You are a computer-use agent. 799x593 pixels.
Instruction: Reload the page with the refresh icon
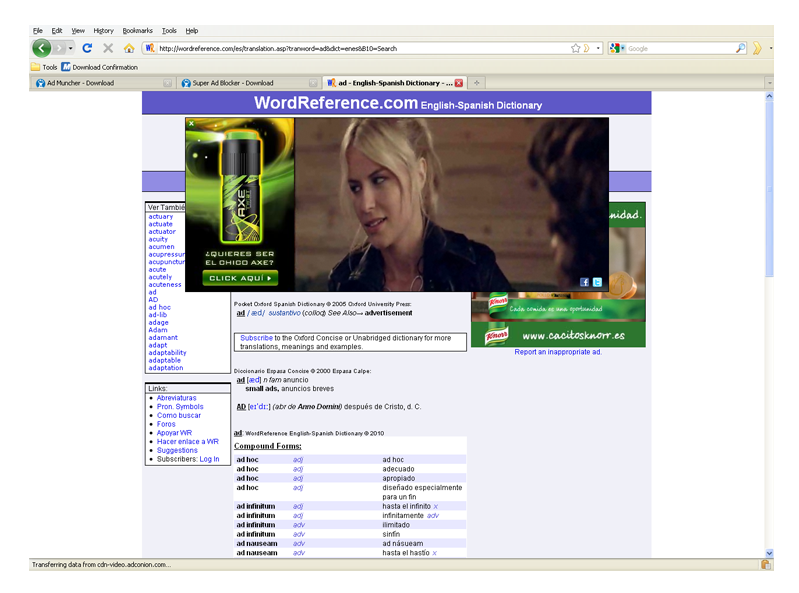coord(87,48)
